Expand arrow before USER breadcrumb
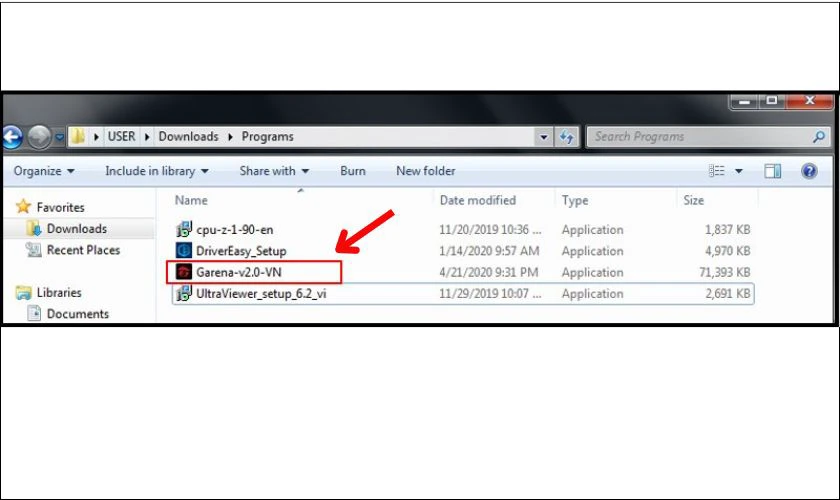 [x=96, y=137]
